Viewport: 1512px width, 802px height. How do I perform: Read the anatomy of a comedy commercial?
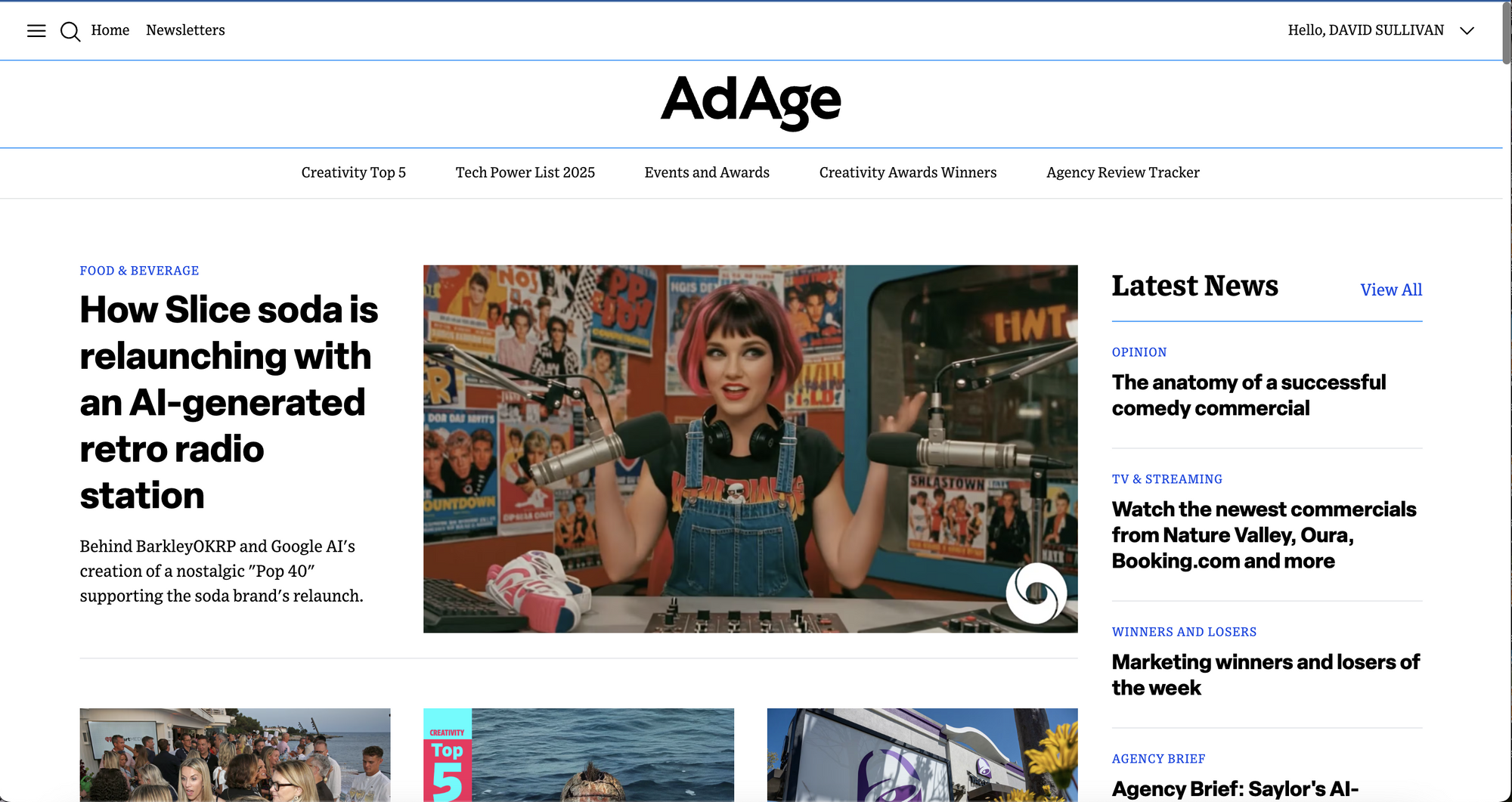1249,395
